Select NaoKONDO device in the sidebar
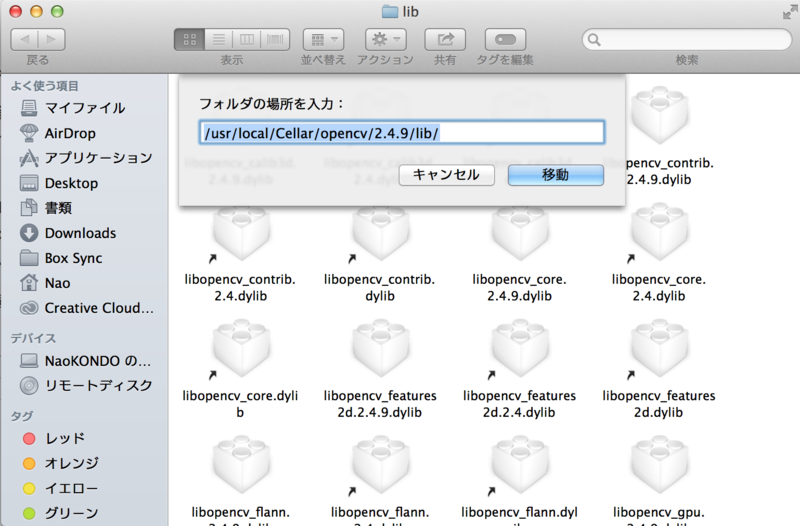Viewport: 800px width, 526px height. 84,361
